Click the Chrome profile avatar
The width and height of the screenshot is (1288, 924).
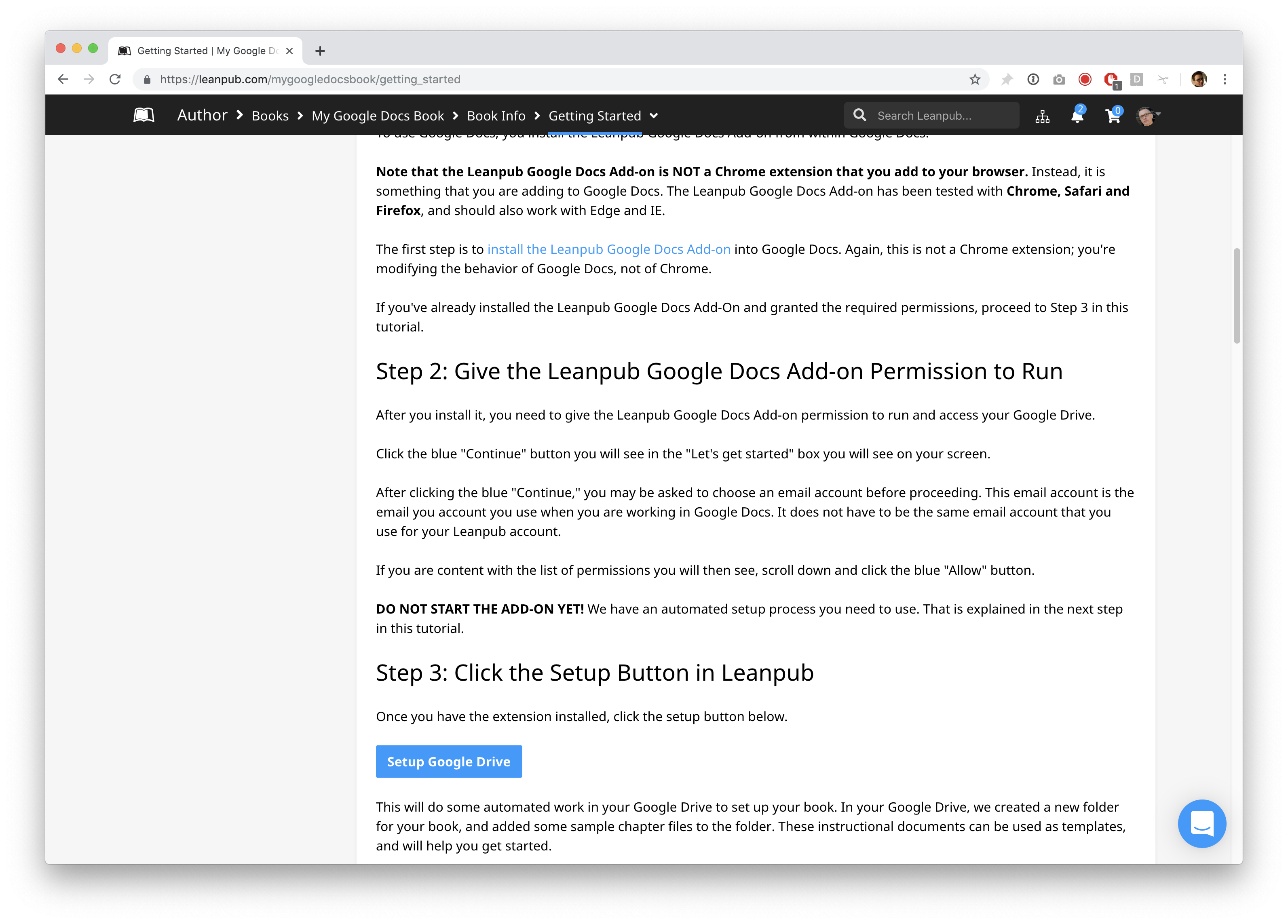pyautogui.click(x=1199, y=80)
